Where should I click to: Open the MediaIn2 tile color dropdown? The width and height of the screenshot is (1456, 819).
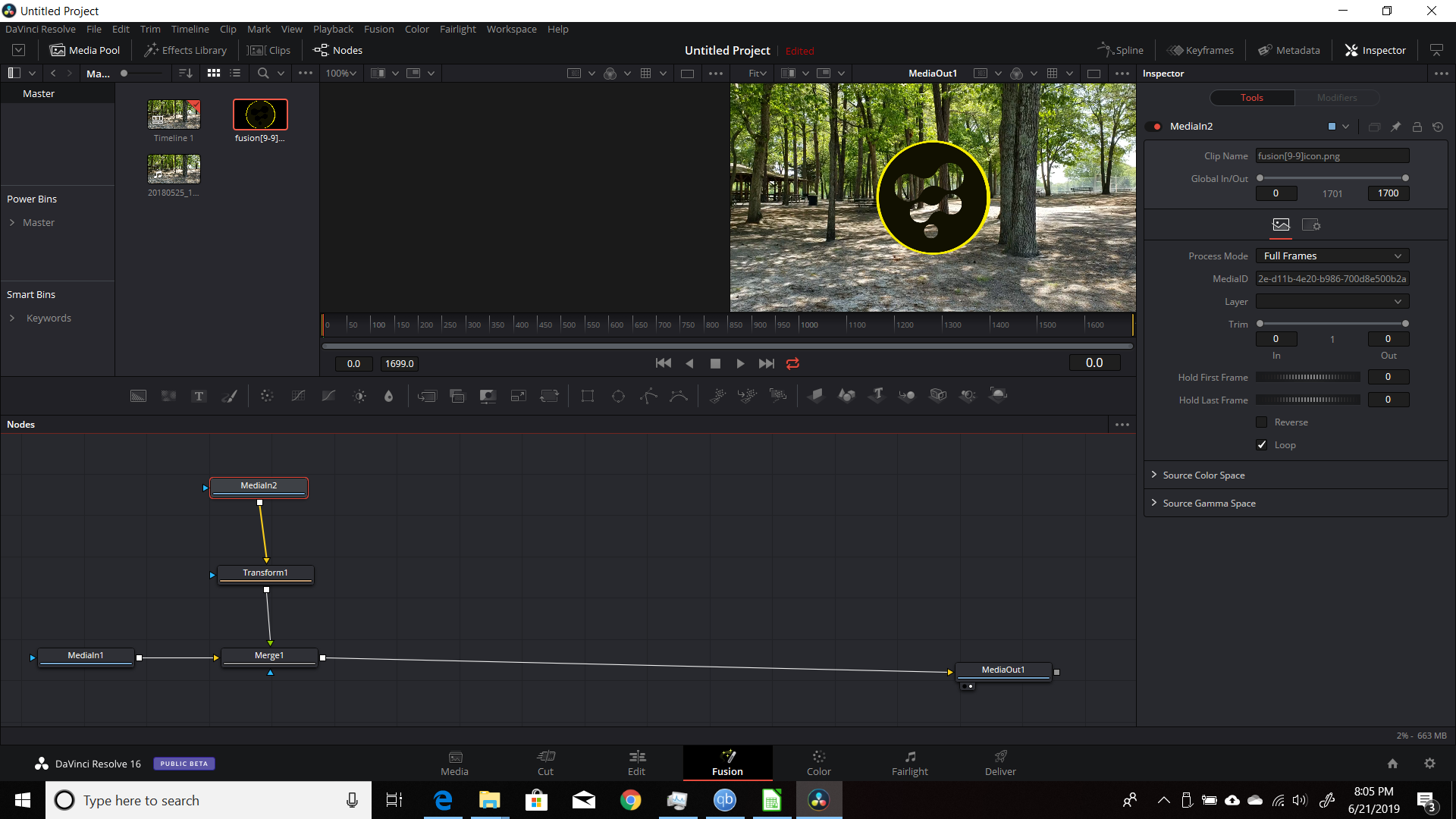coord(1345,127)
